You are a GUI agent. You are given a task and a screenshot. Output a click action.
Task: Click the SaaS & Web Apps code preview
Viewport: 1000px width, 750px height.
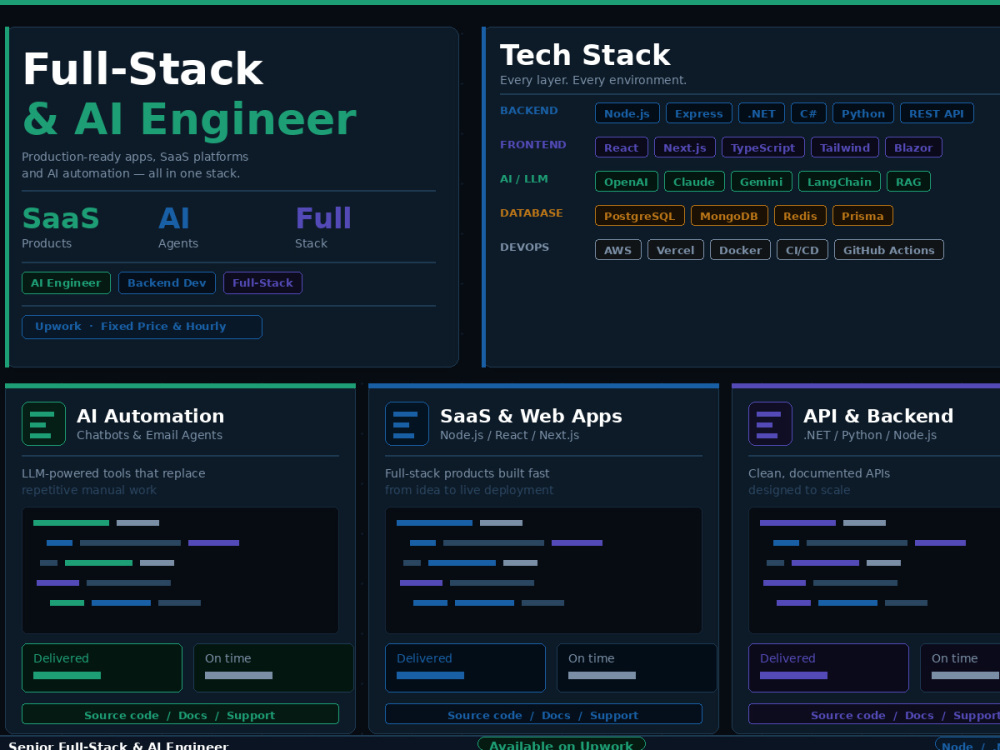(x=543, y=570)
